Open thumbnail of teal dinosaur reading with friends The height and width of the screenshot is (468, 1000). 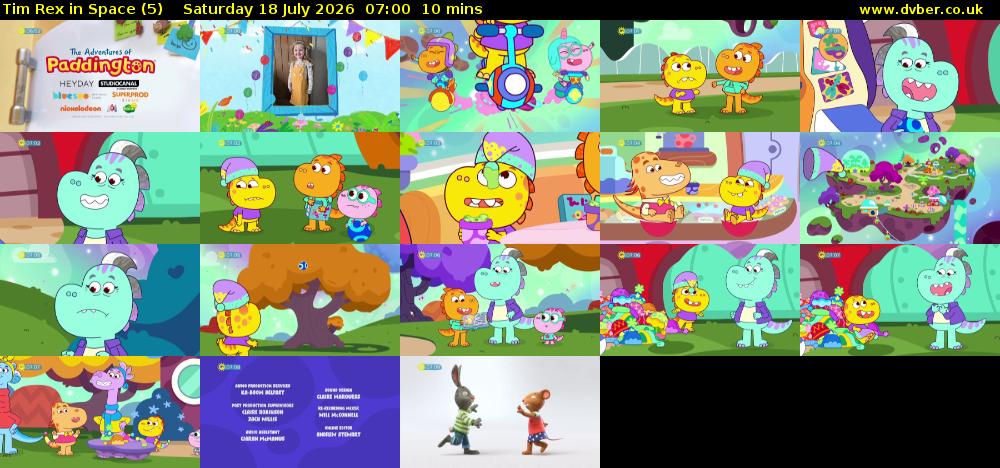[x=500, y=300]
